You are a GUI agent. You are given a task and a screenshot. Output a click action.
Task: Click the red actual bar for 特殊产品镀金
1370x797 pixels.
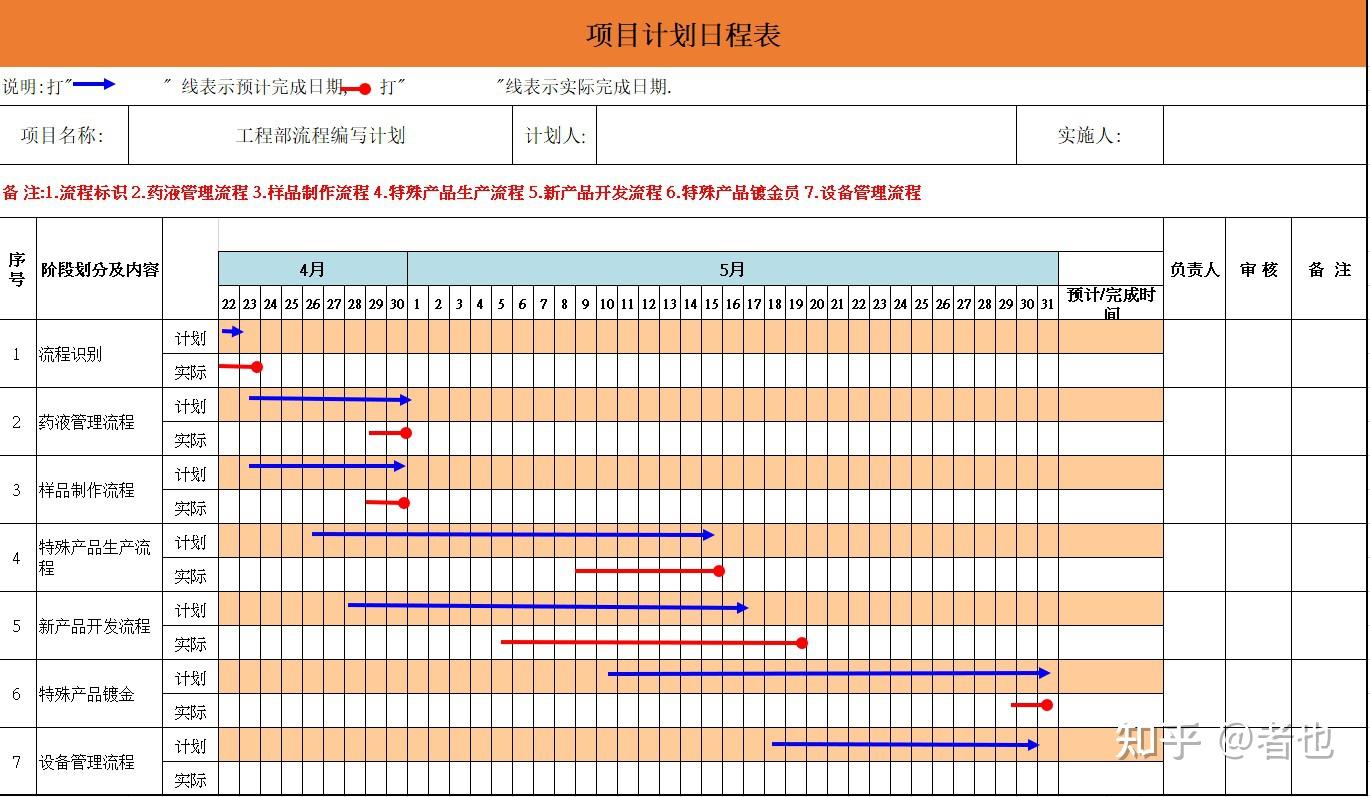[x=1032, y=705]
